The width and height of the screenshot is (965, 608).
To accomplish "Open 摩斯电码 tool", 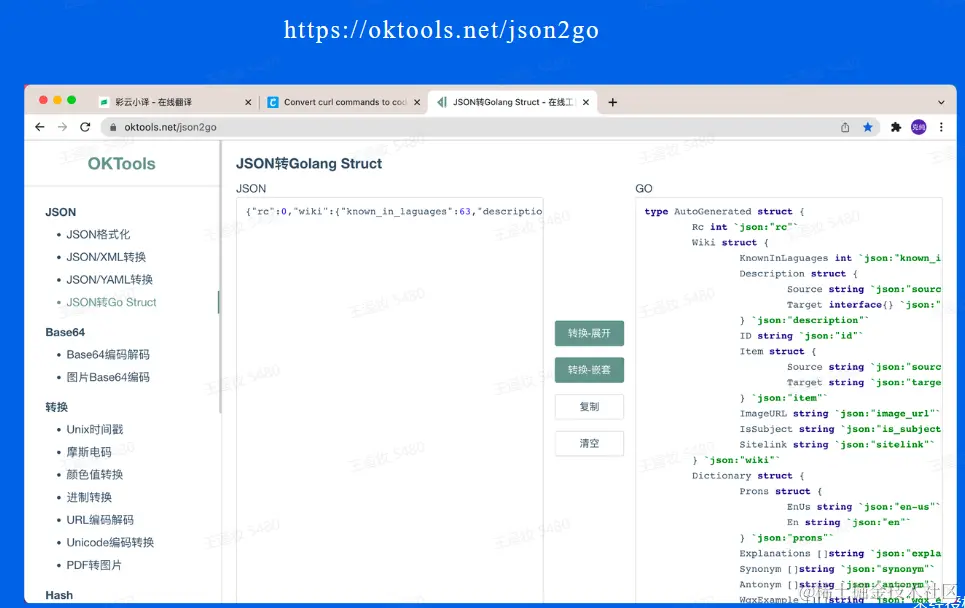I will point(89,452).
